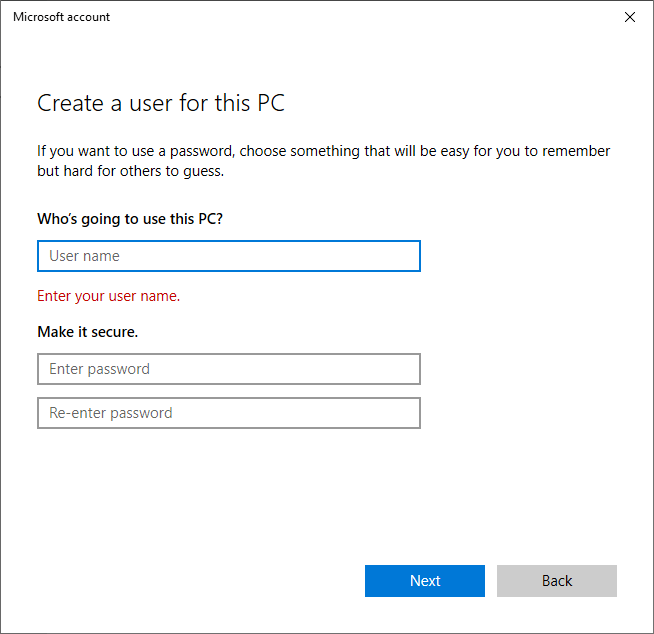
Task: Click the red 'Enter your user name.' error
Action: tap(108, 296)
